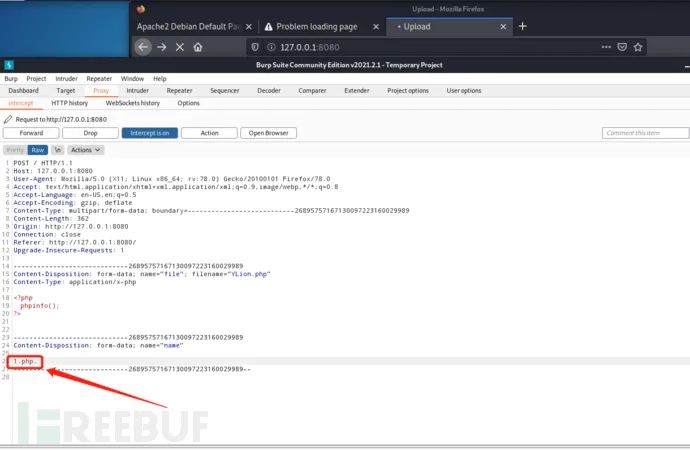Click the filename="YLion.php" text
Screen dimensions: 690x451
(231, 274)
